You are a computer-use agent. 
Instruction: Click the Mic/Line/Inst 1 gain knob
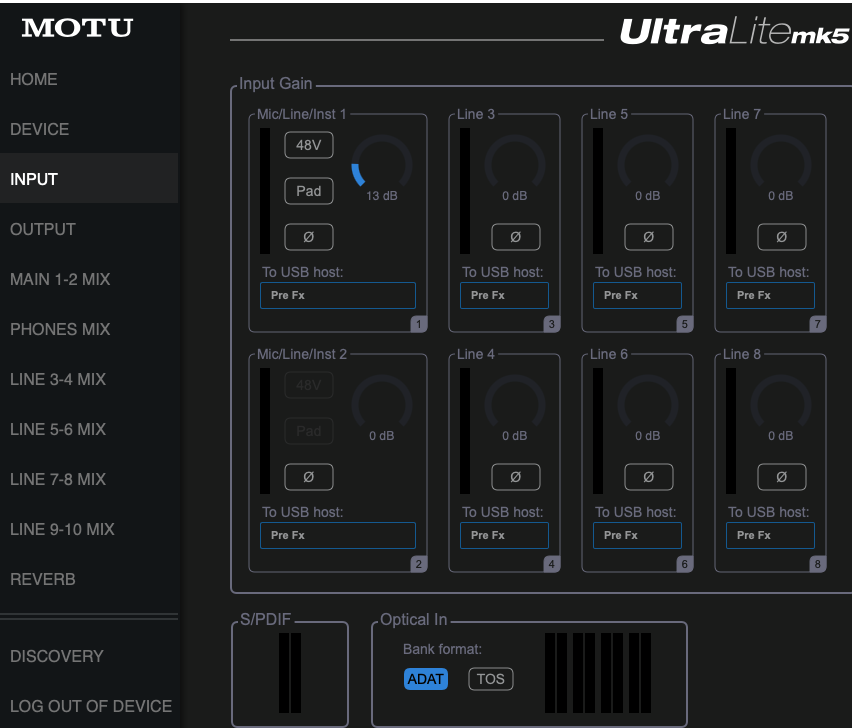[x=381, y=162]
